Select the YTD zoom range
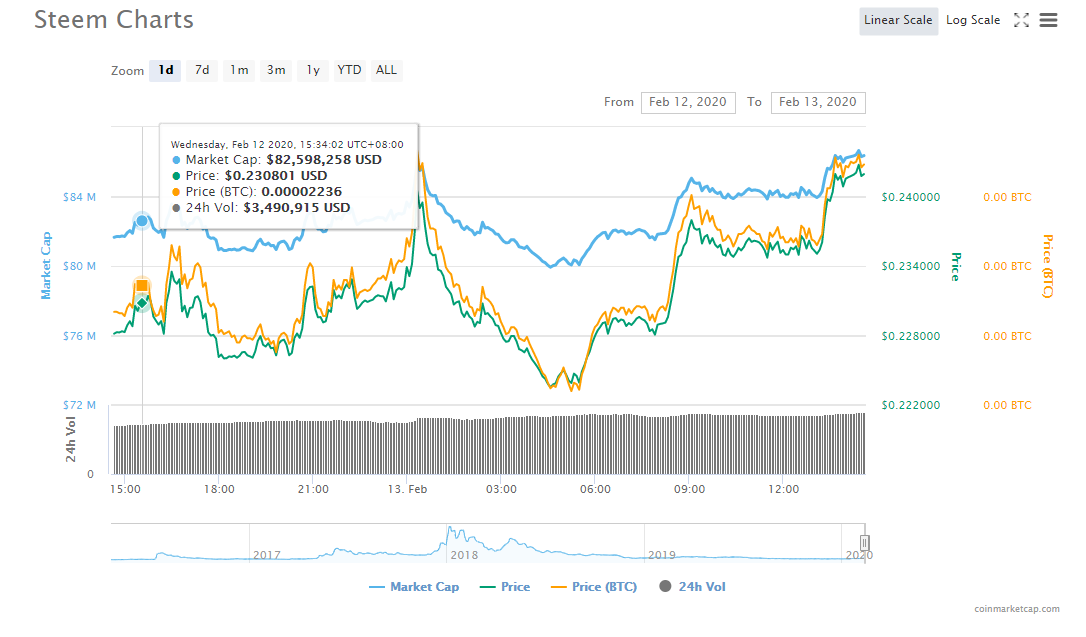Image resolution: width=1086 pixels, height=637 pixels. click(349, 70)
